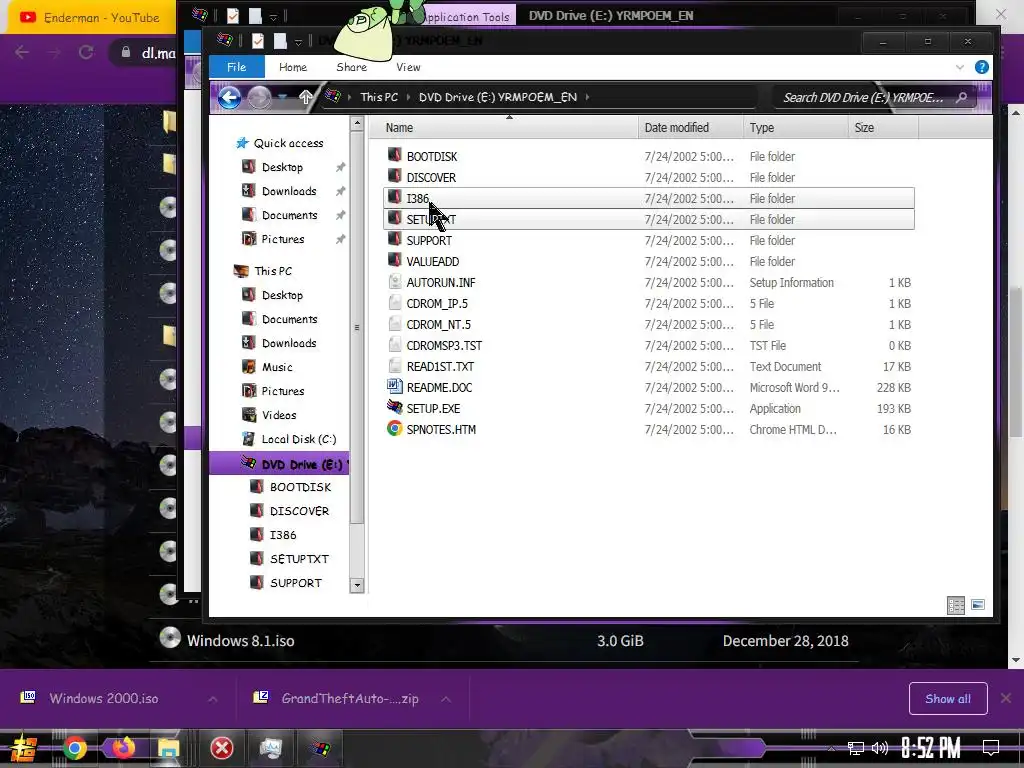Screen dimensions: 1024x768
Task: Open the GrandTheftAuto zip download
Action: click(x=350, y=699)
